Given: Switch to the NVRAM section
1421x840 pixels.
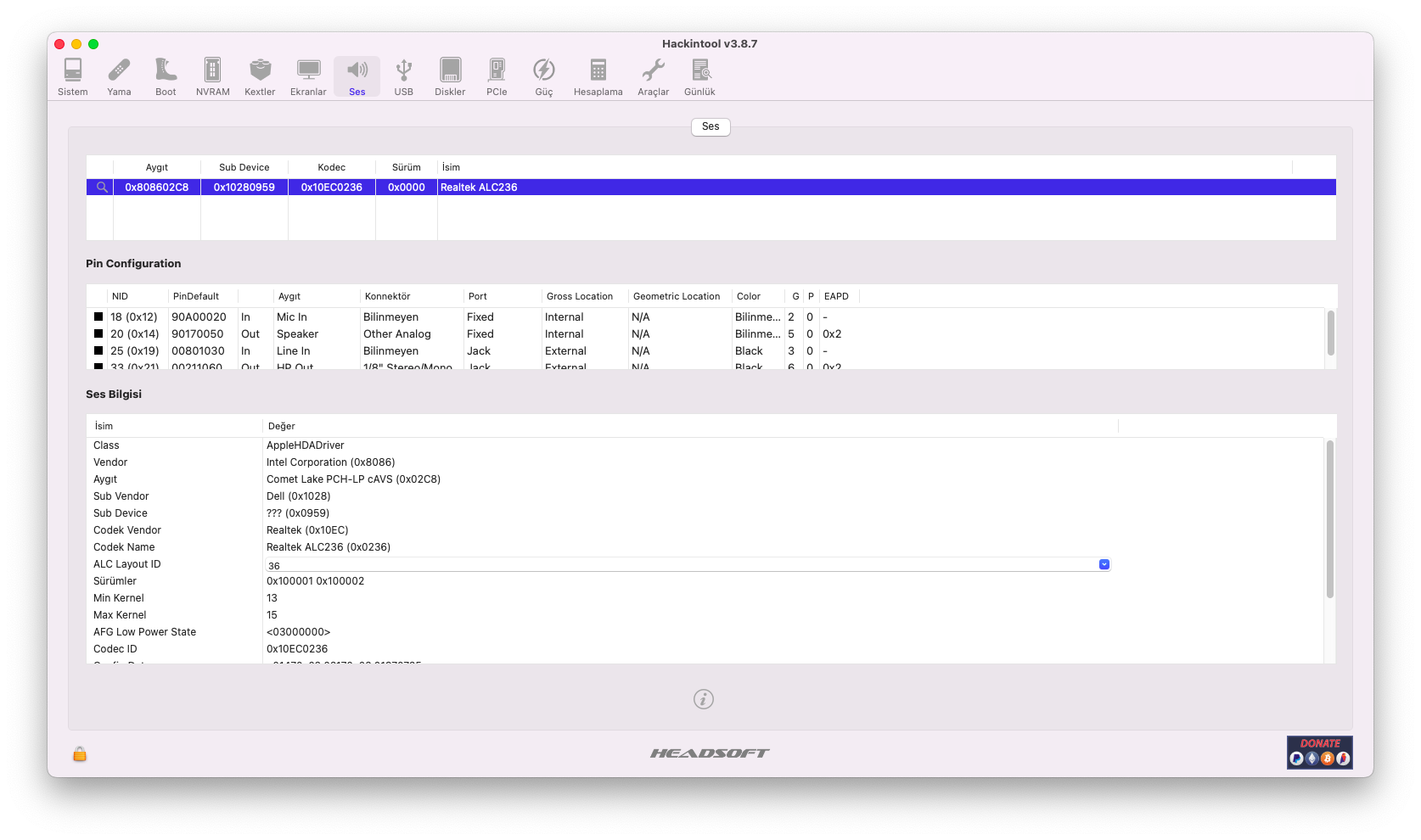Looking at the screenshot, I should pyautogui.click(x=212, y=76).
